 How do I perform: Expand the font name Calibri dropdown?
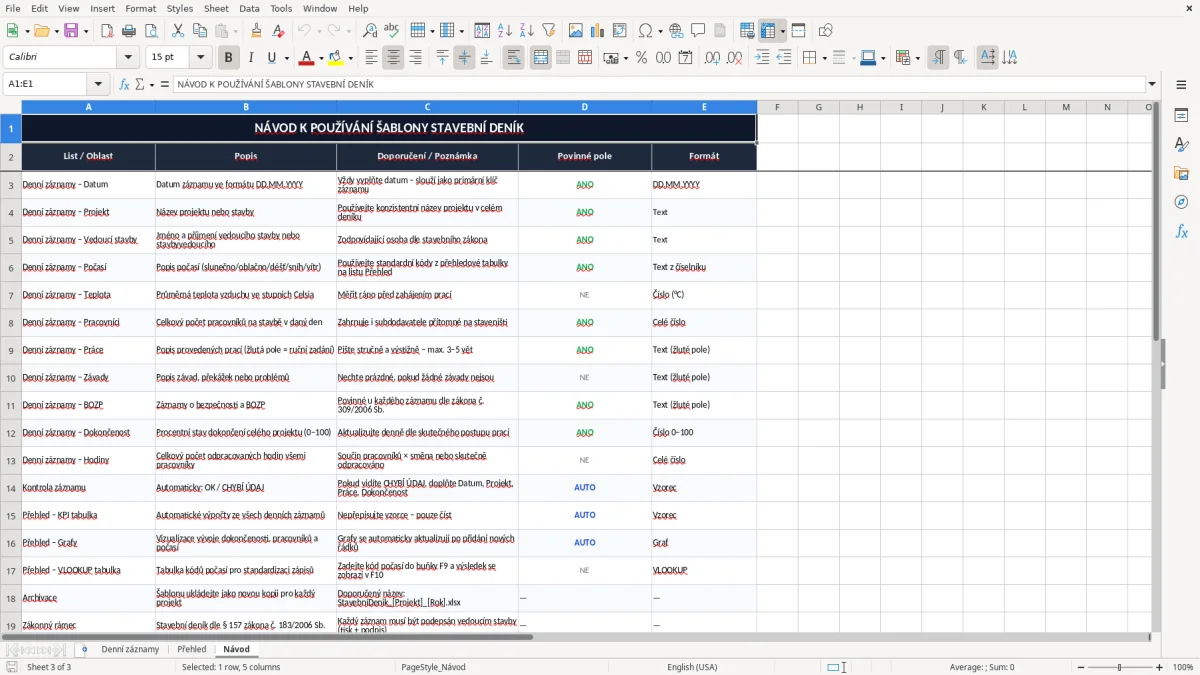coord(132,58)
